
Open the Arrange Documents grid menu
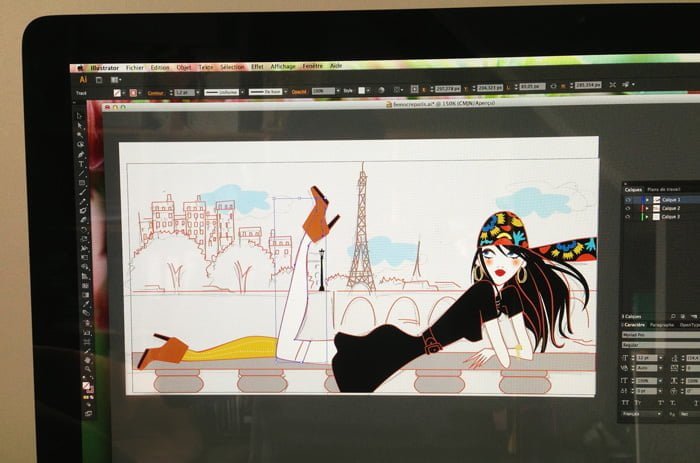[x=116, y=80]
